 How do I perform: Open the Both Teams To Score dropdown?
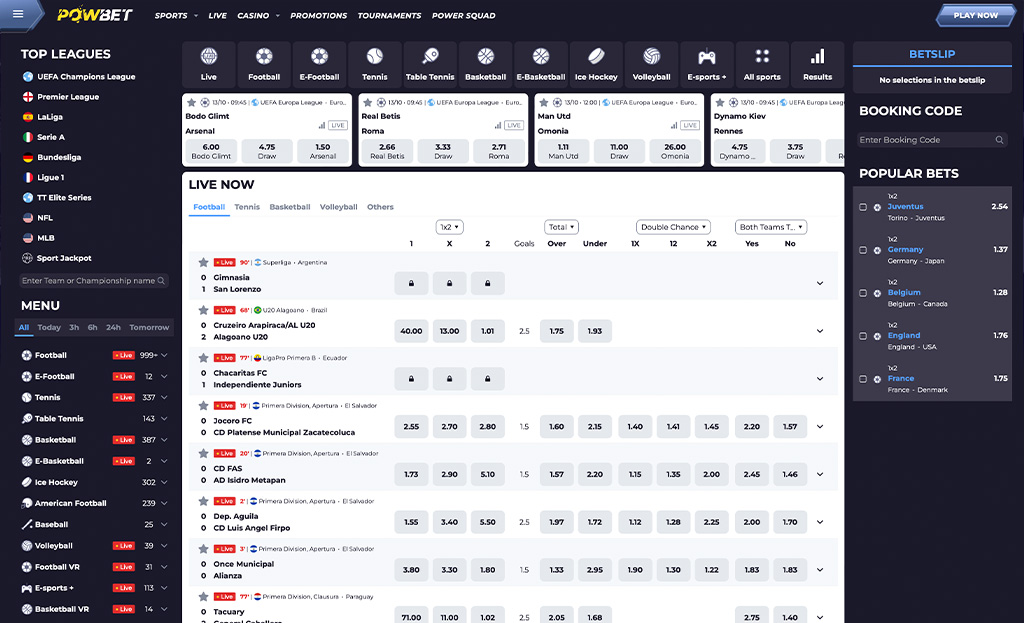pyautogui.click(x=771, y=227)
